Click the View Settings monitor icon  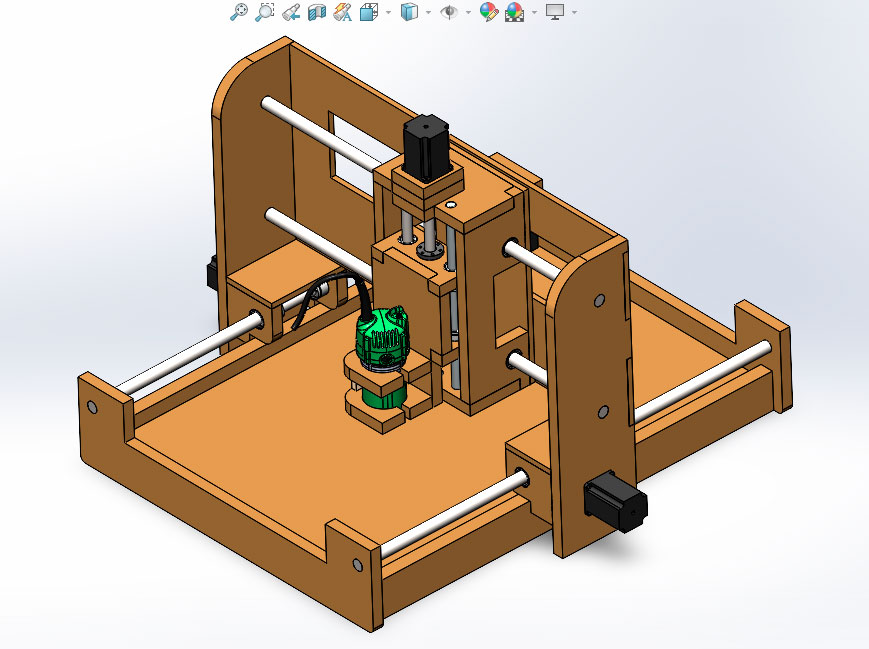coord(555,12)
